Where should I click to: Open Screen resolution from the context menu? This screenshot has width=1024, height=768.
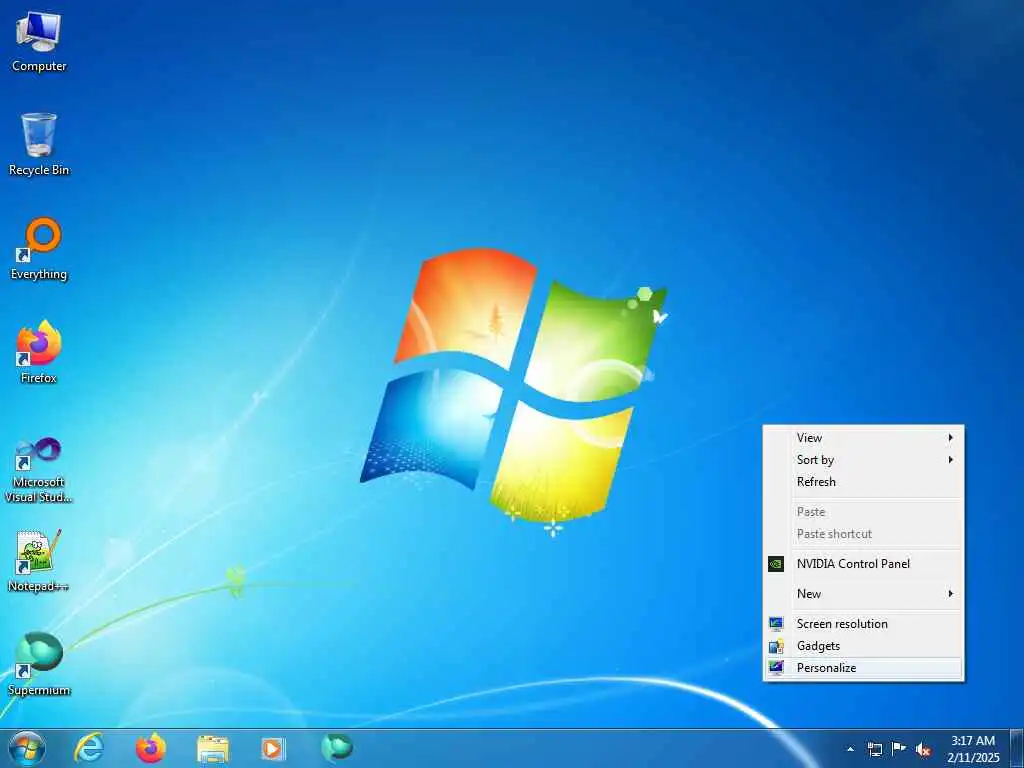pos(863,624)
